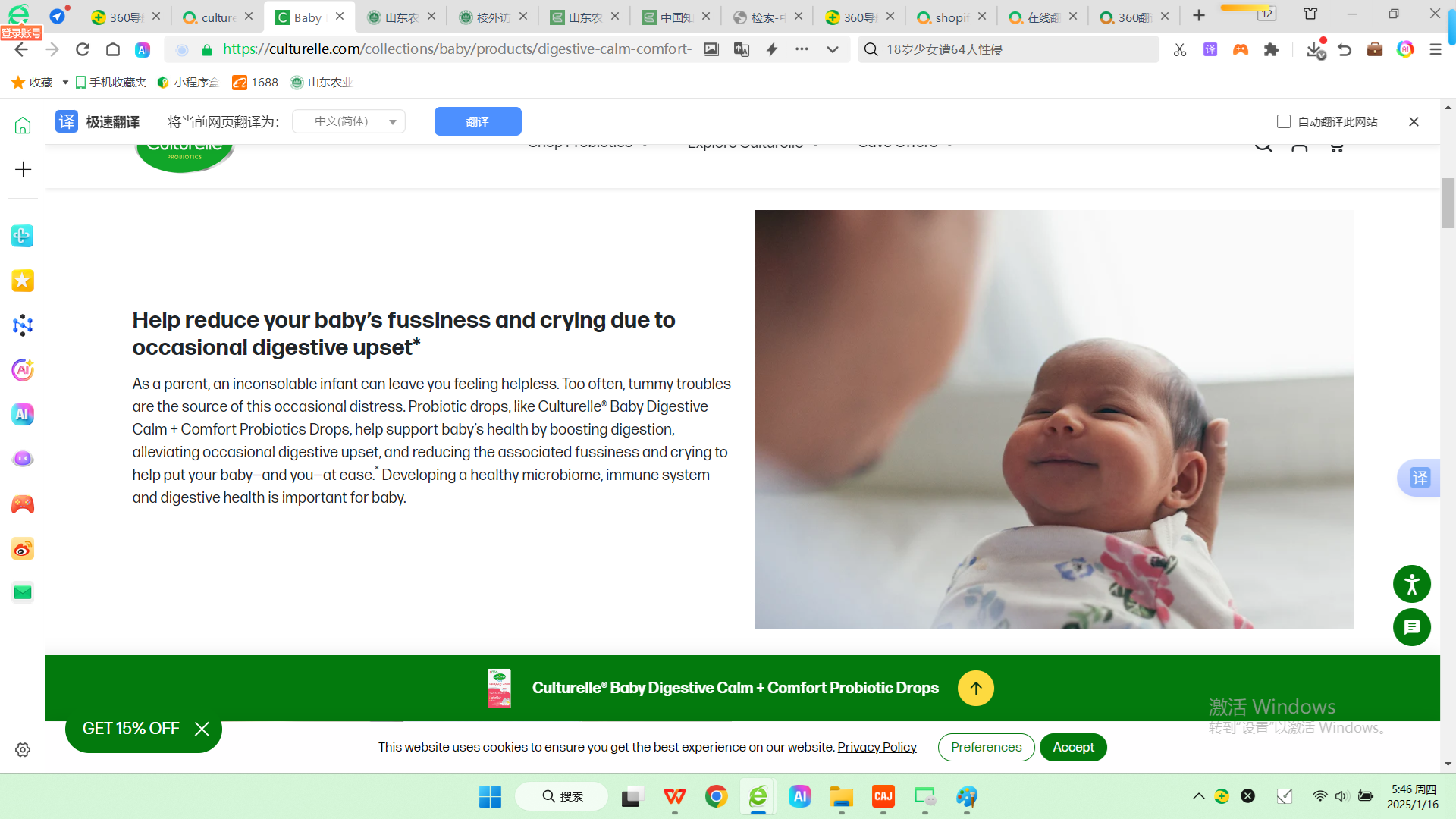Screen dimensions: 1456x819
Task: Open the Privacy Policy link
Action: 877,747
